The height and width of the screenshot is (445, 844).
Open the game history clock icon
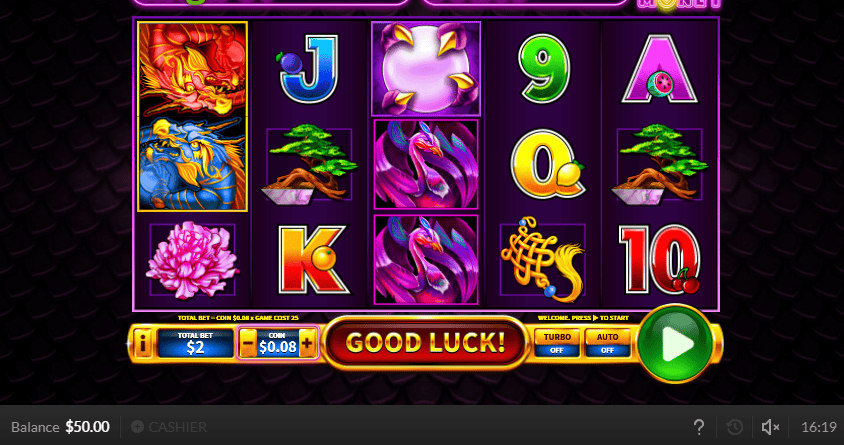(735, 427)
